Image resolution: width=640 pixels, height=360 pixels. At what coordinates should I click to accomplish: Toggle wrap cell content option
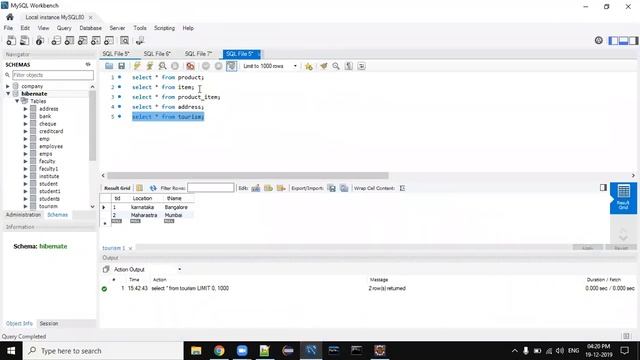[402, 188]
